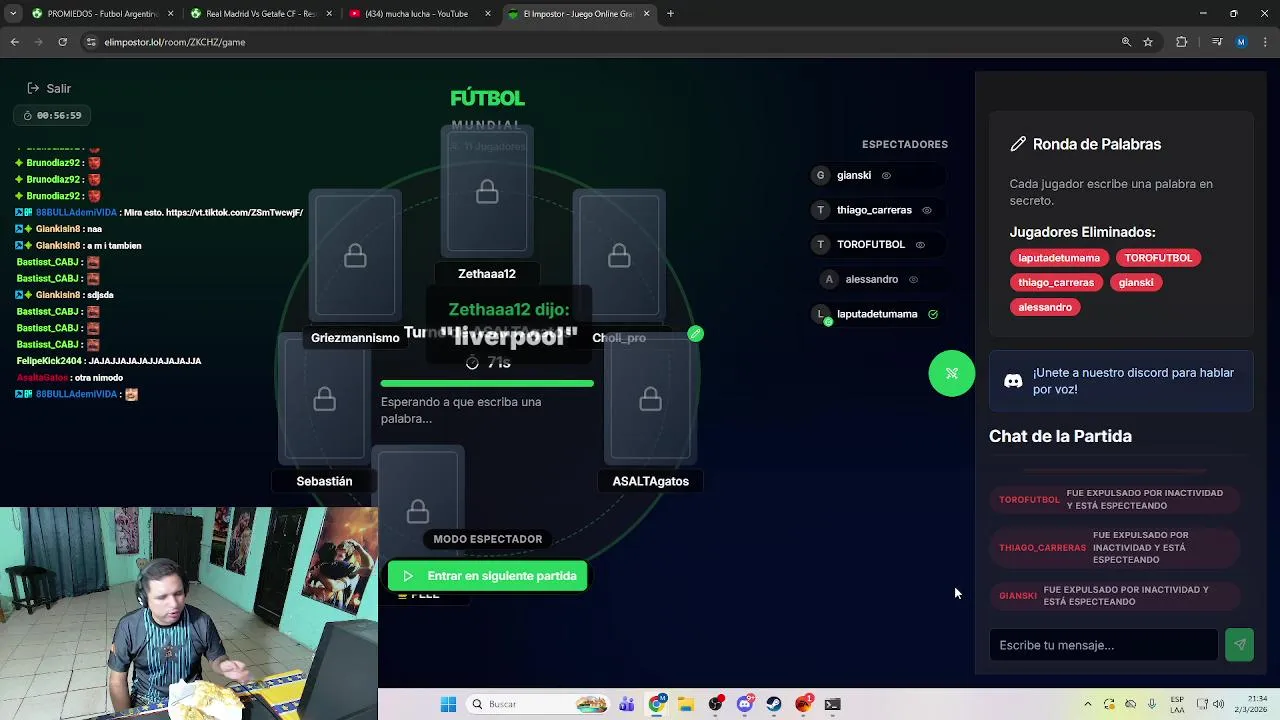Click the pencil icon beside Ronda de Palabras

tap(1018, 144)
